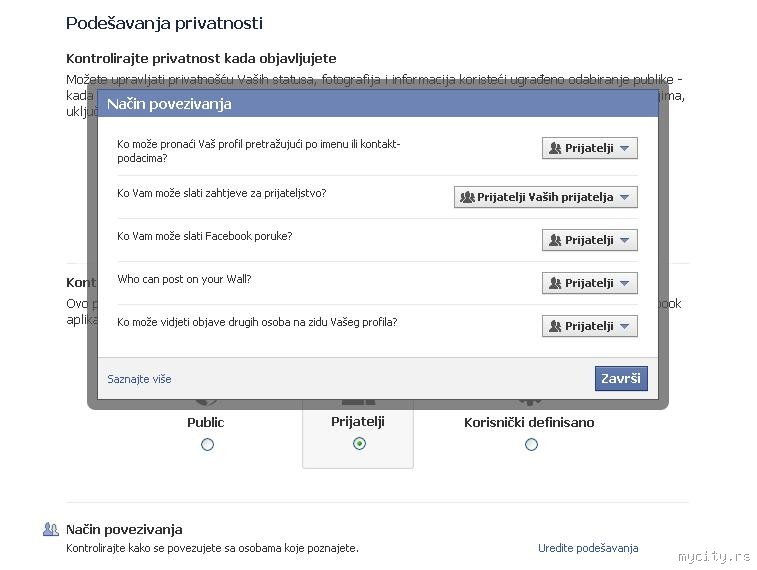Expand the Wall posting audience dropdown arrow
757x570 pixels.
point(625,283)
